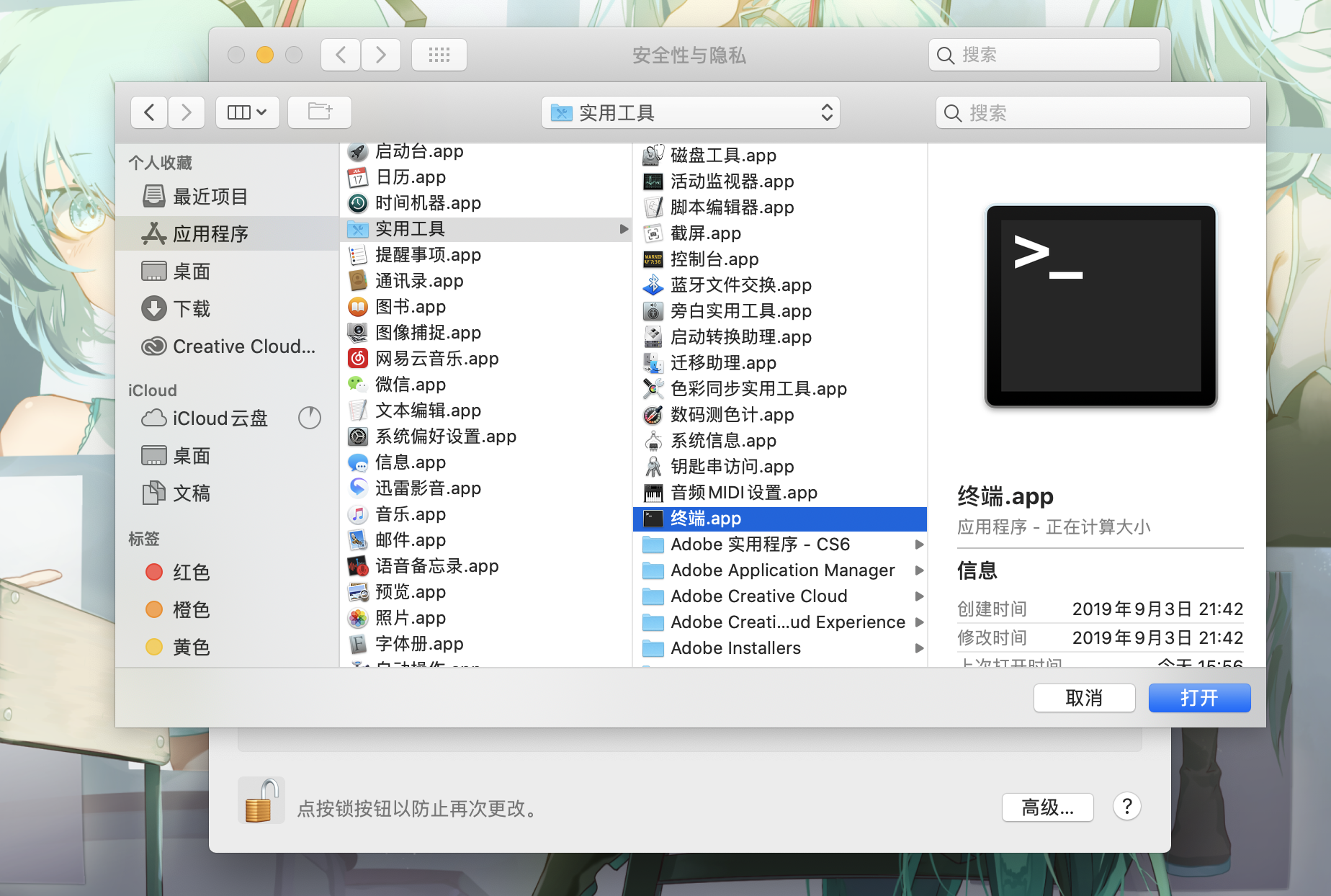Select the Photos icon 照片.app
The height and width of the screenshot is (896, 1331).
click(x=358, y=618)
